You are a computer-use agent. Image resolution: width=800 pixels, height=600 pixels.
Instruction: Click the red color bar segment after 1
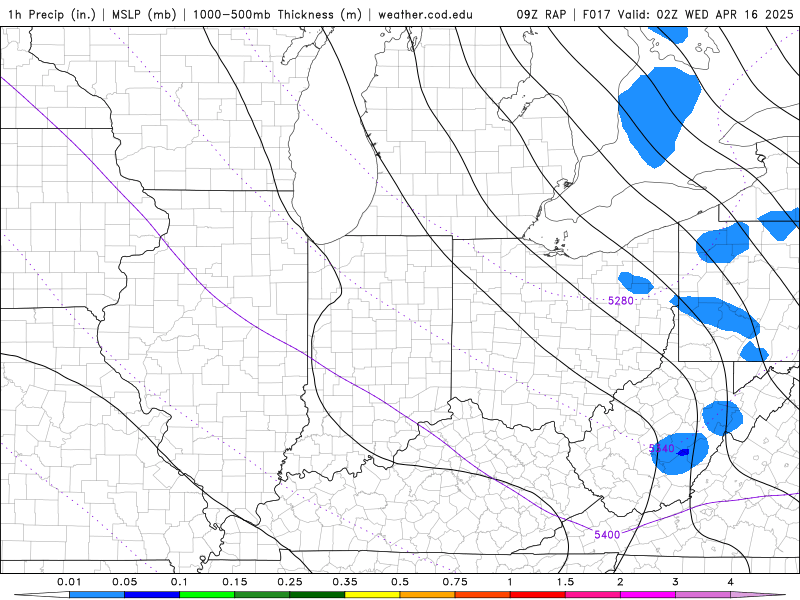[538, 595]
